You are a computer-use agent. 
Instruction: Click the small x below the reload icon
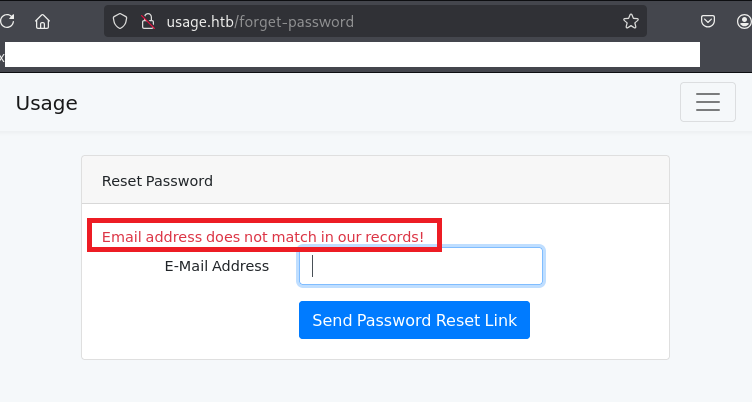point(2,58)
